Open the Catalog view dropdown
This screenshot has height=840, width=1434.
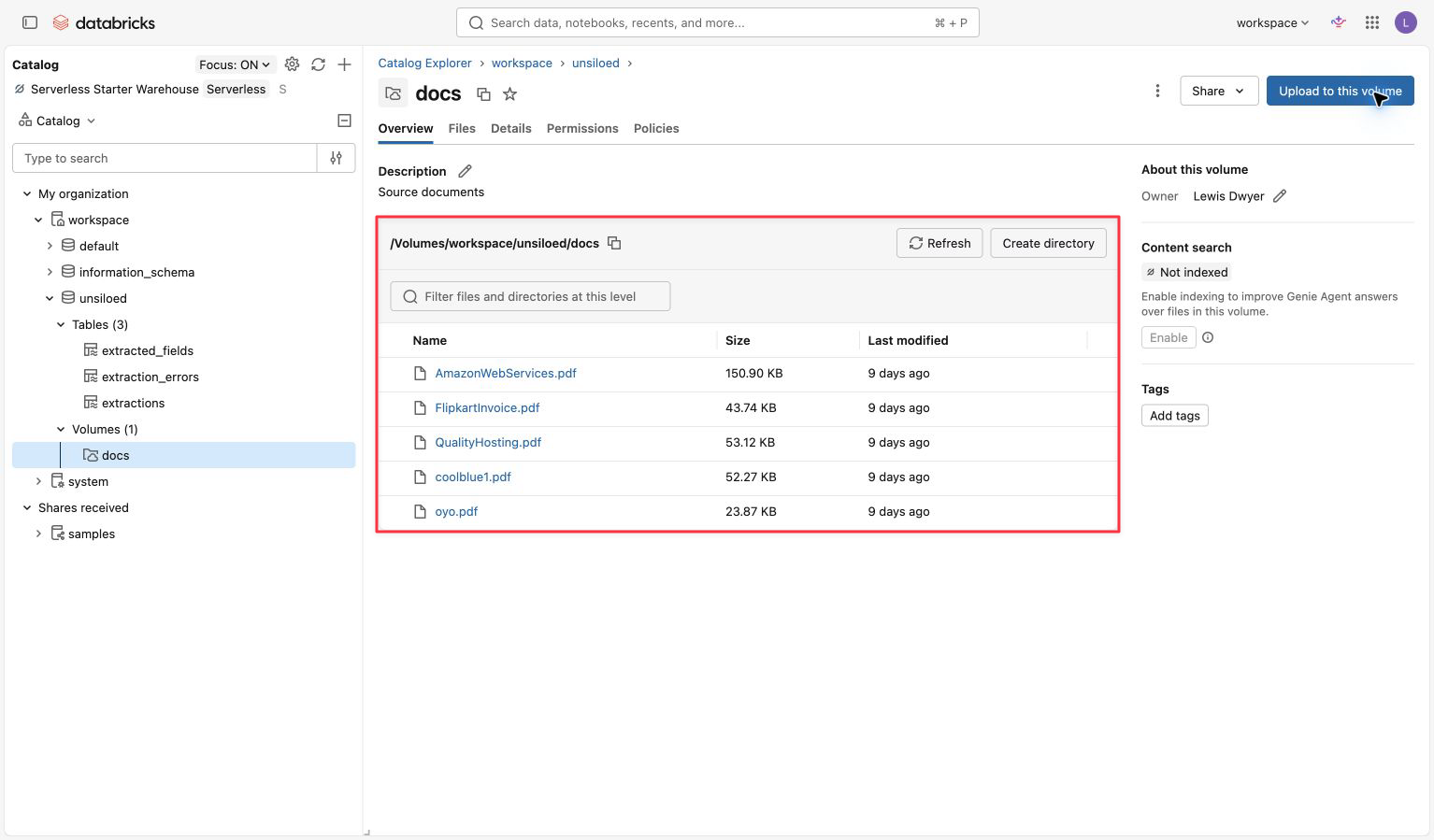58,121
